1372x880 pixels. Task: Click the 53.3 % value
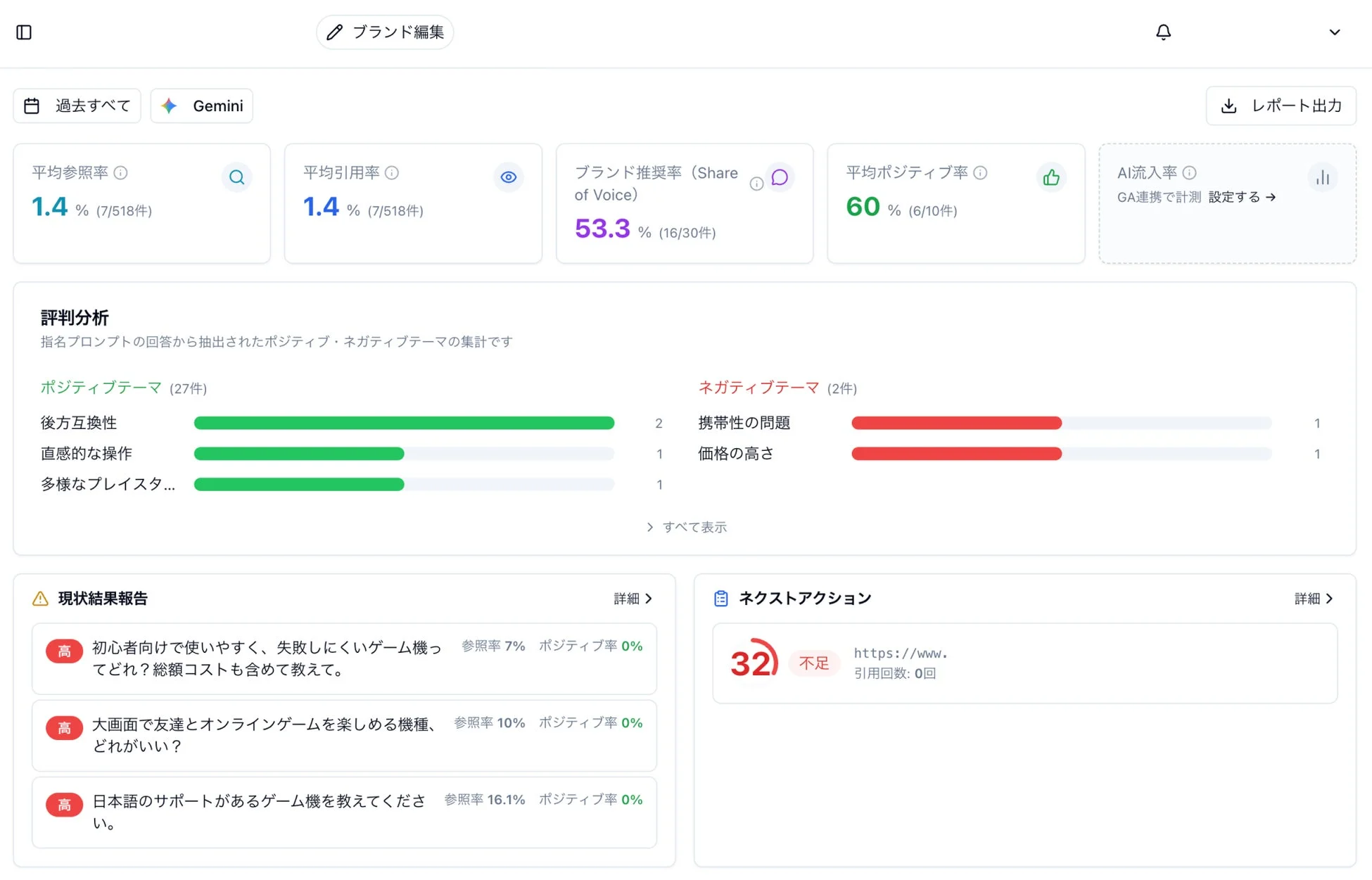(x=613, y=229)
